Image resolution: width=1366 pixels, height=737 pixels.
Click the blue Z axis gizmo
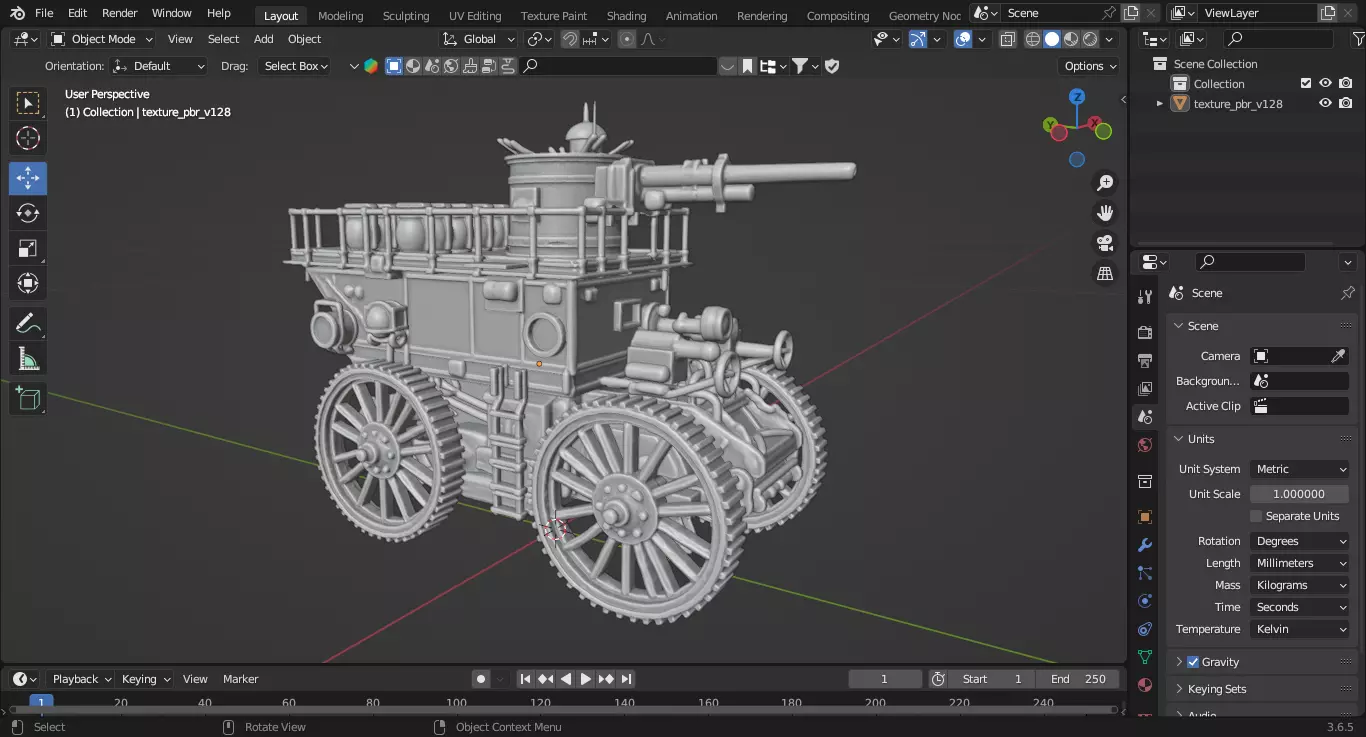pyautogui.click(x=1077, y=97)
